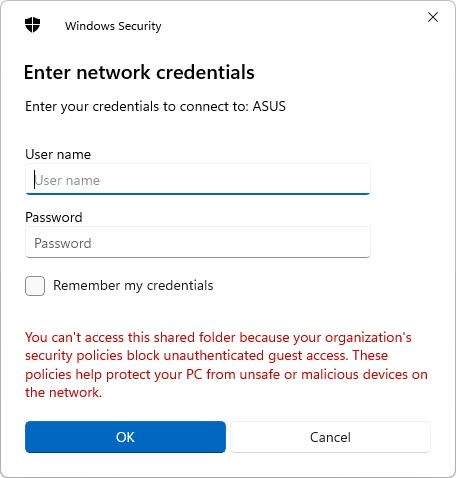
Task: Click 'the network.' last line of warning
Action: pos(63,392)
